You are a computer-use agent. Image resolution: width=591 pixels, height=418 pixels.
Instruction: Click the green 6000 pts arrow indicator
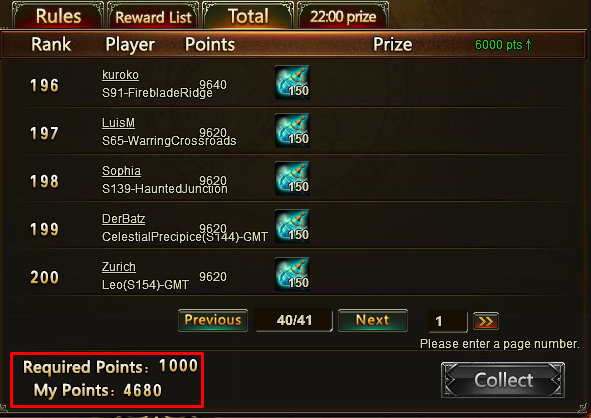coord(503,45)
